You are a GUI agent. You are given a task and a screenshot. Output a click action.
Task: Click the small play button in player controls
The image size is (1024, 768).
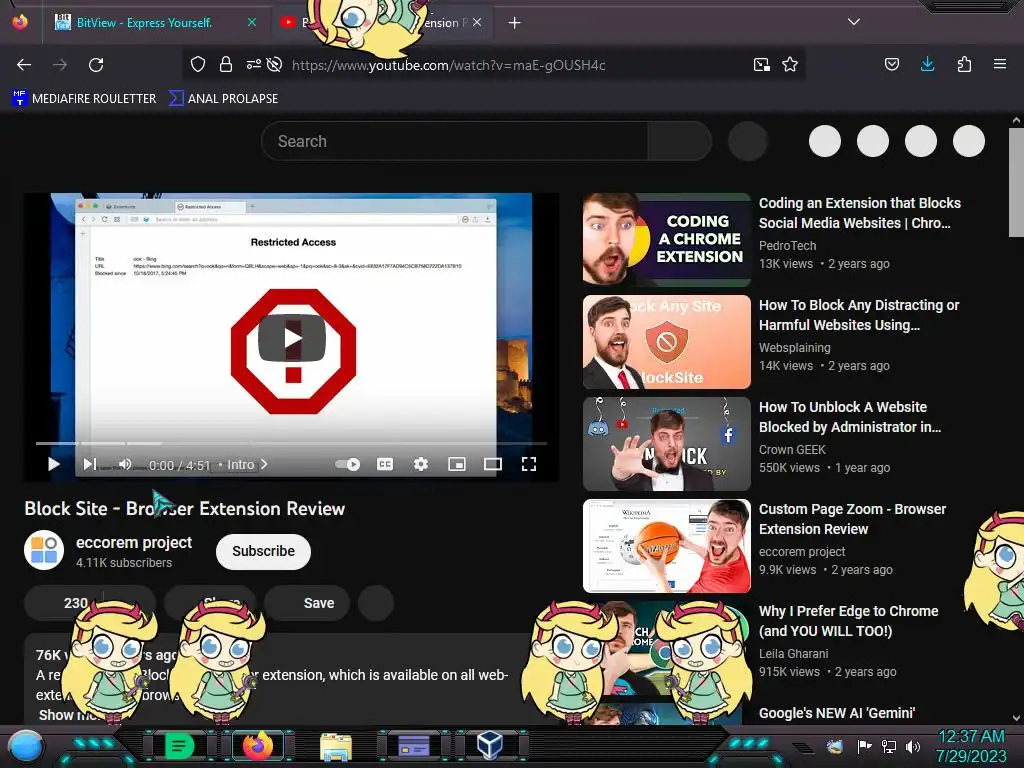tap(54, 464)
